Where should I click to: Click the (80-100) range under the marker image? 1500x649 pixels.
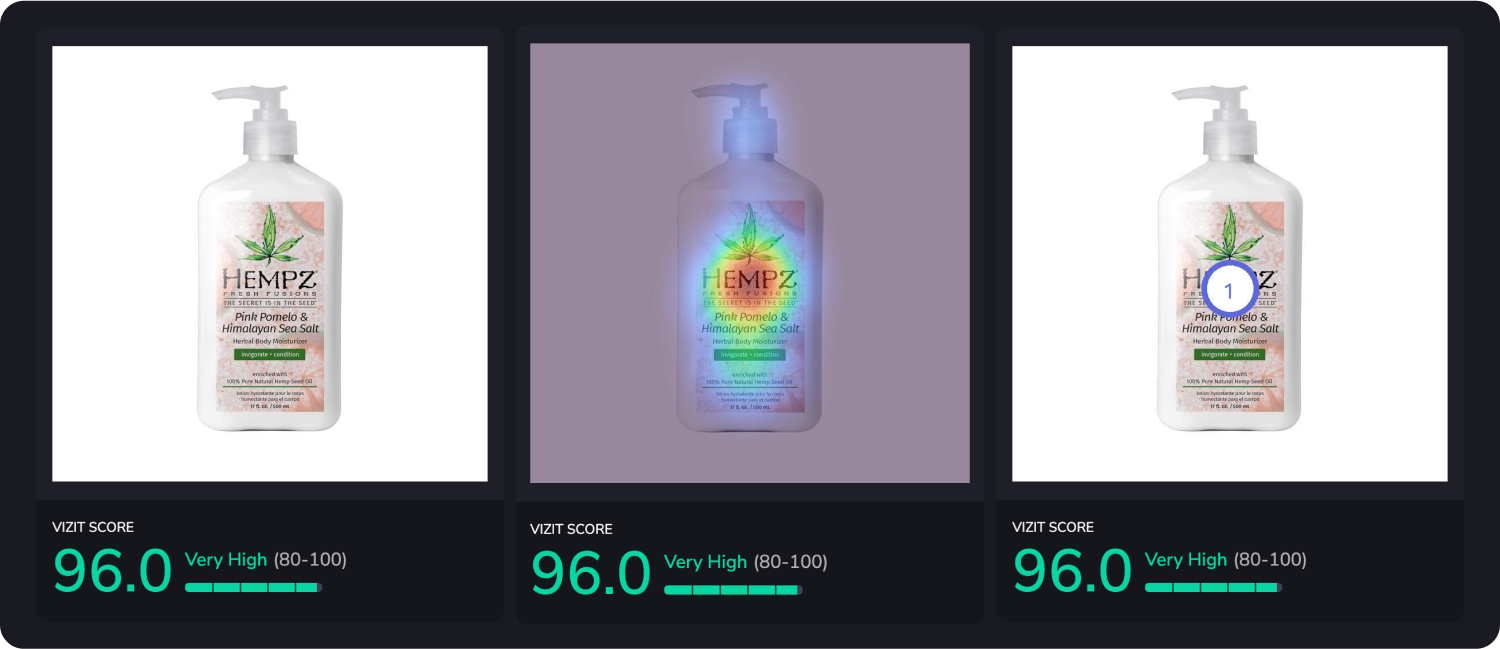tap(1270, 560)
